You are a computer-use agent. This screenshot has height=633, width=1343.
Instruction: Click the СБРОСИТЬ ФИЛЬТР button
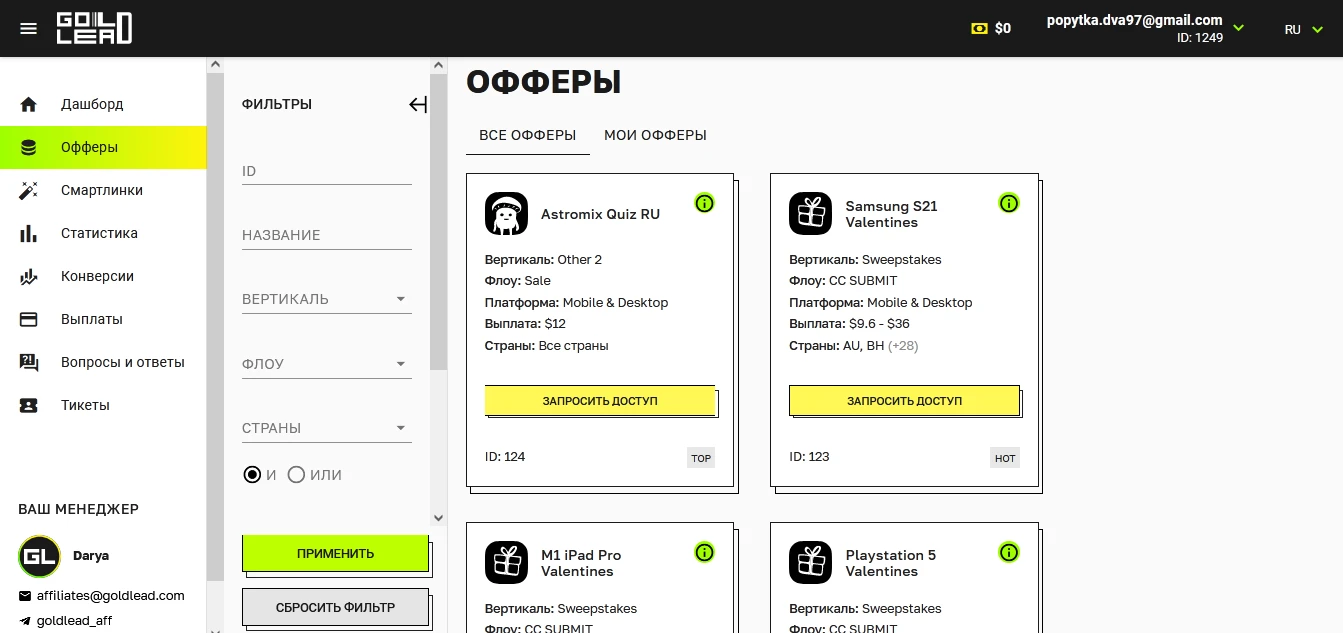335,607
